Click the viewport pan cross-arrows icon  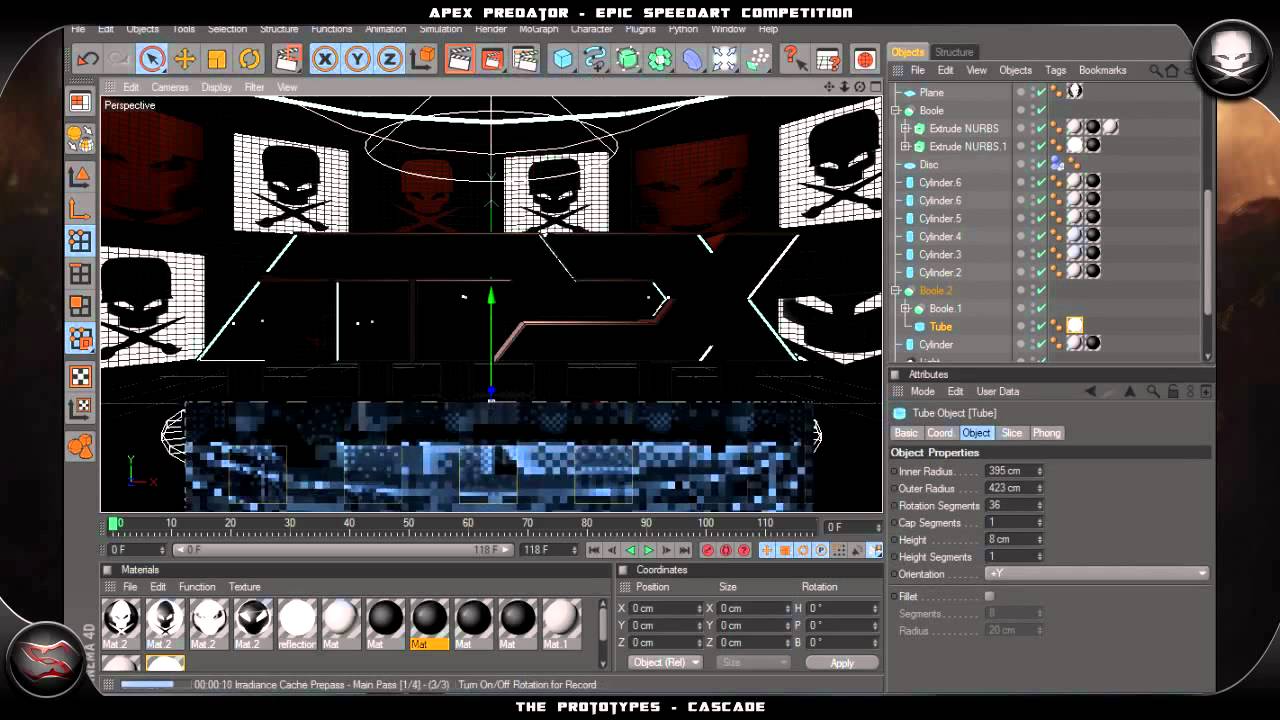click(829, 87)
